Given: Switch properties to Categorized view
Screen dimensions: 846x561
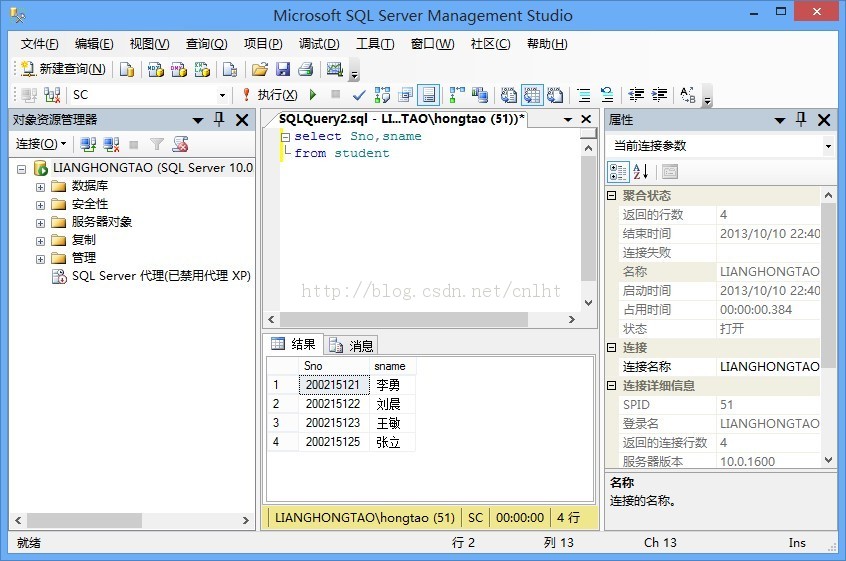Looking at the screenshot, I should tap(618, 172).
